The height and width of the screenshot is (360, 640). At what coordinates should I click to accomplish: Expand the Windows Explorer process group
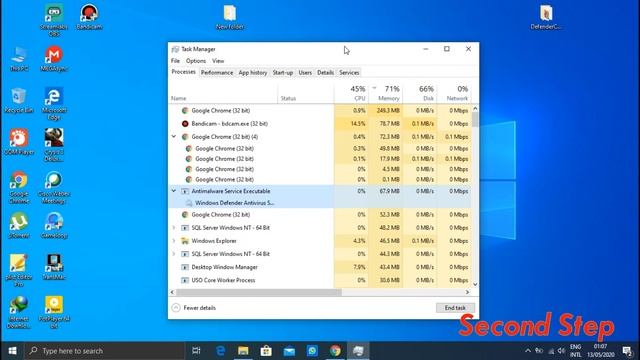coord(174,241)
